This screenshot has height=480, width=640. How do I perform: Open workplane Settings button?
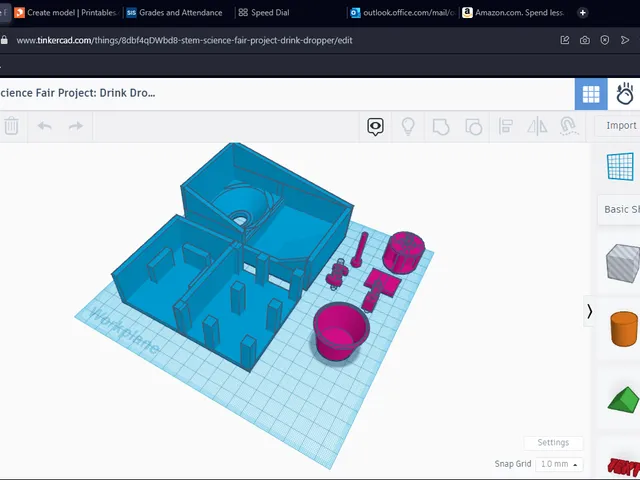tap(553, 442)
